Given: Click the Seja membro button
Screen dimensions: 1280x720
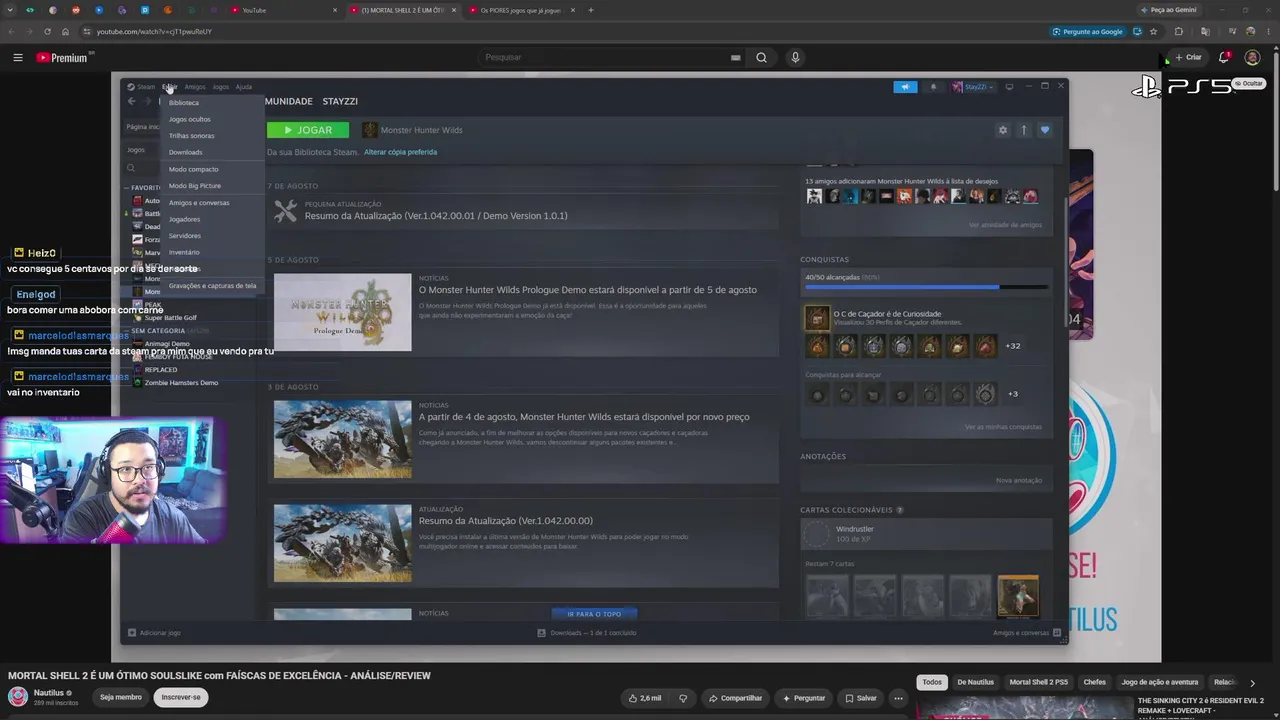Looking at the screenshot, I should (x=121, y=697).
